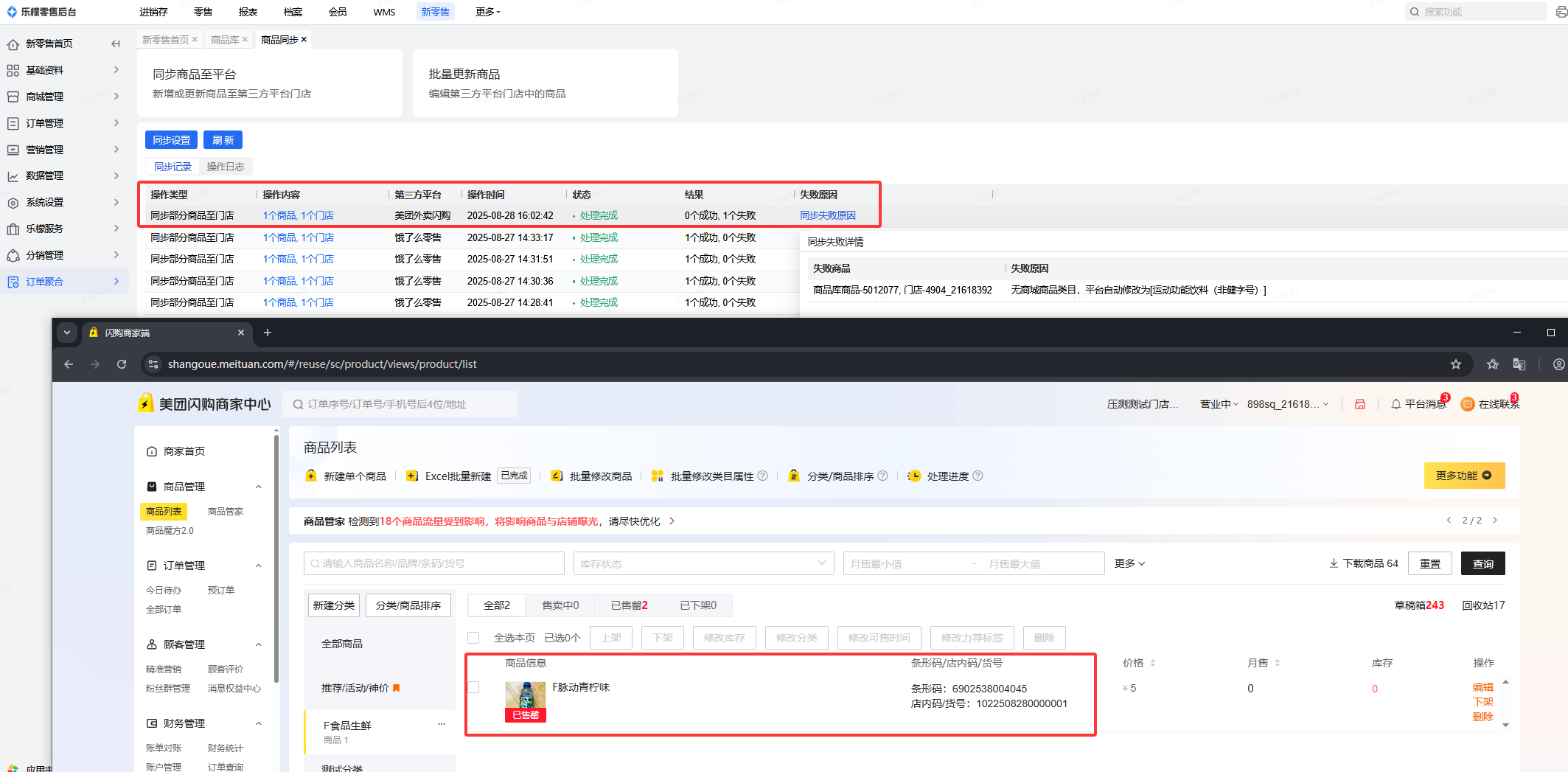Image resolution: width=1568 pixels, height=772 pixels.
Task: Open the browser tab list dropdown arrow
Action: tap(67, 333)
